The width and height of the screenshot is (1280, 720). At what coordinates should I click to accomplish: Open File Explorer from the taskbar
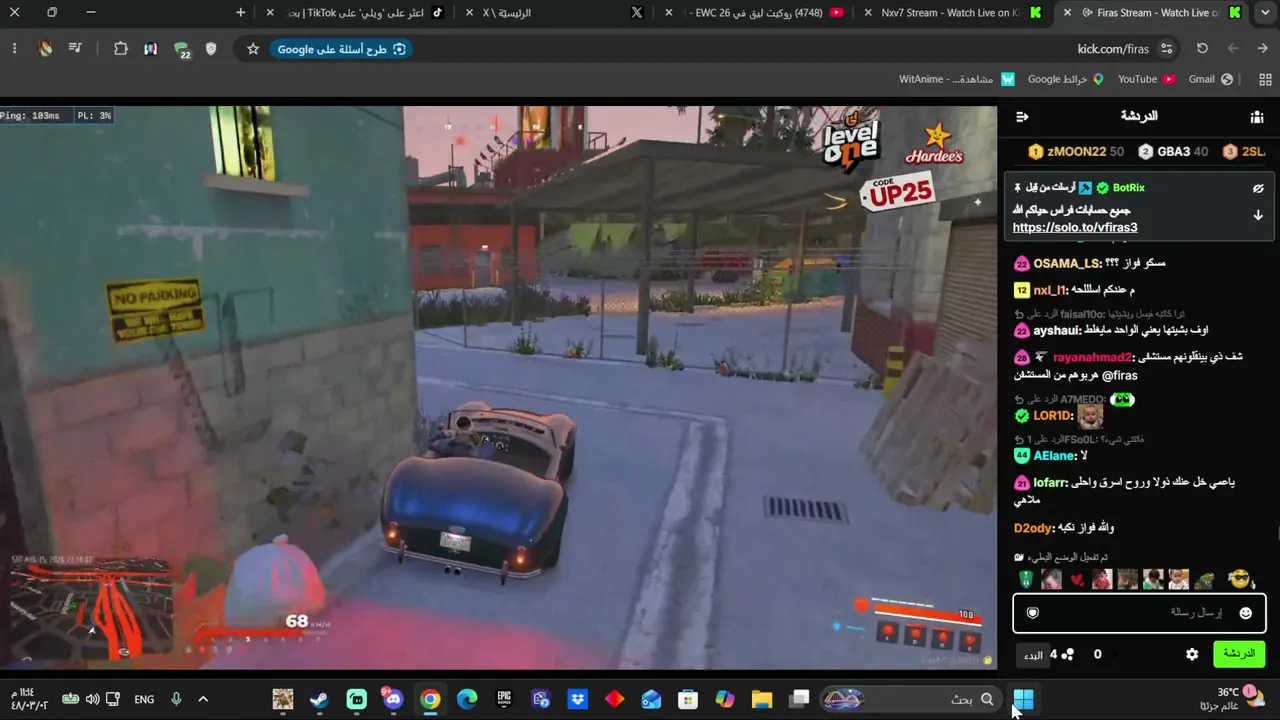[762, 699]
